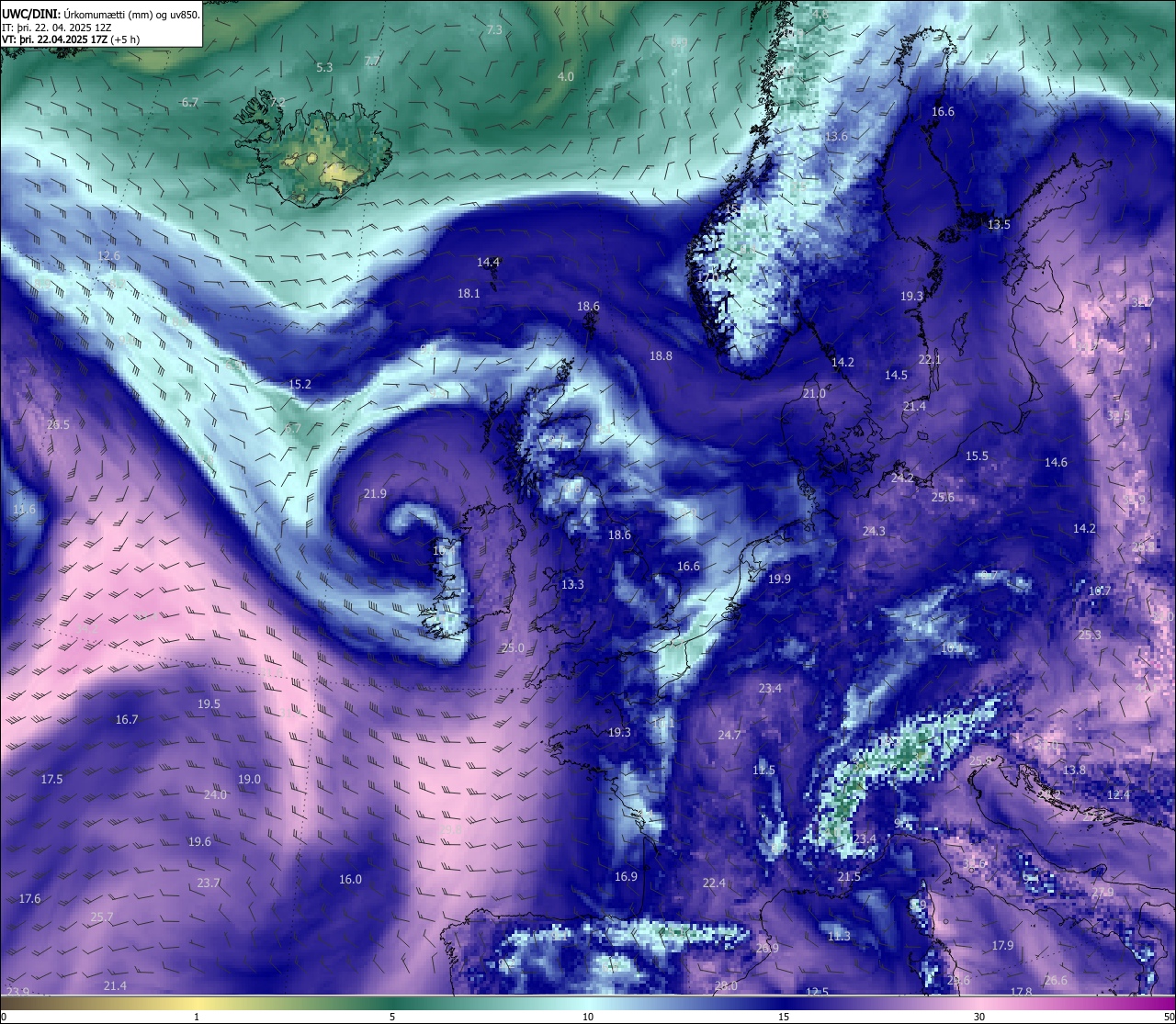1176x1024 pixels.
Task: Click the UWC/DINI title in the header box
Action: (31, 14)
